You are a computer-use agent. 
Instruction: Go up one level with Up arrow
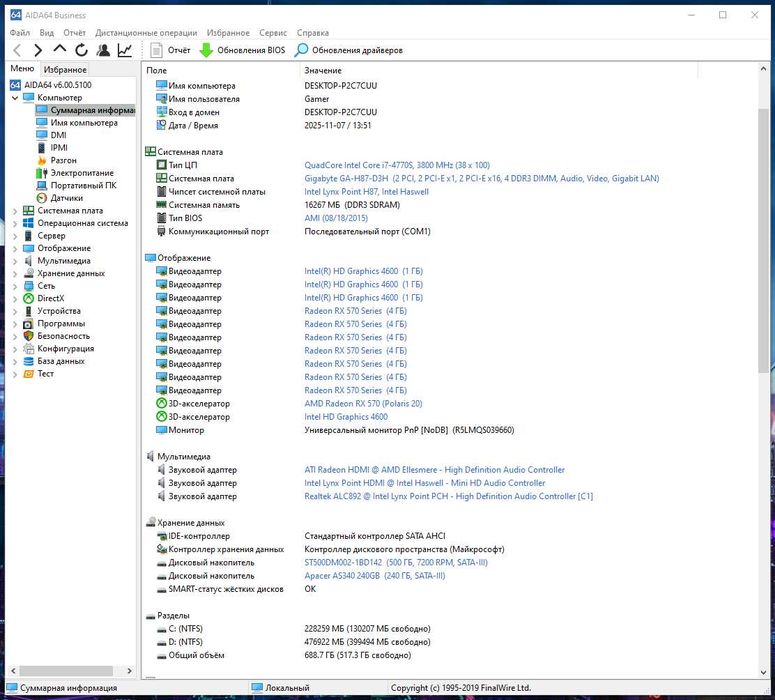pyautogui.click(x=60, y=50)
